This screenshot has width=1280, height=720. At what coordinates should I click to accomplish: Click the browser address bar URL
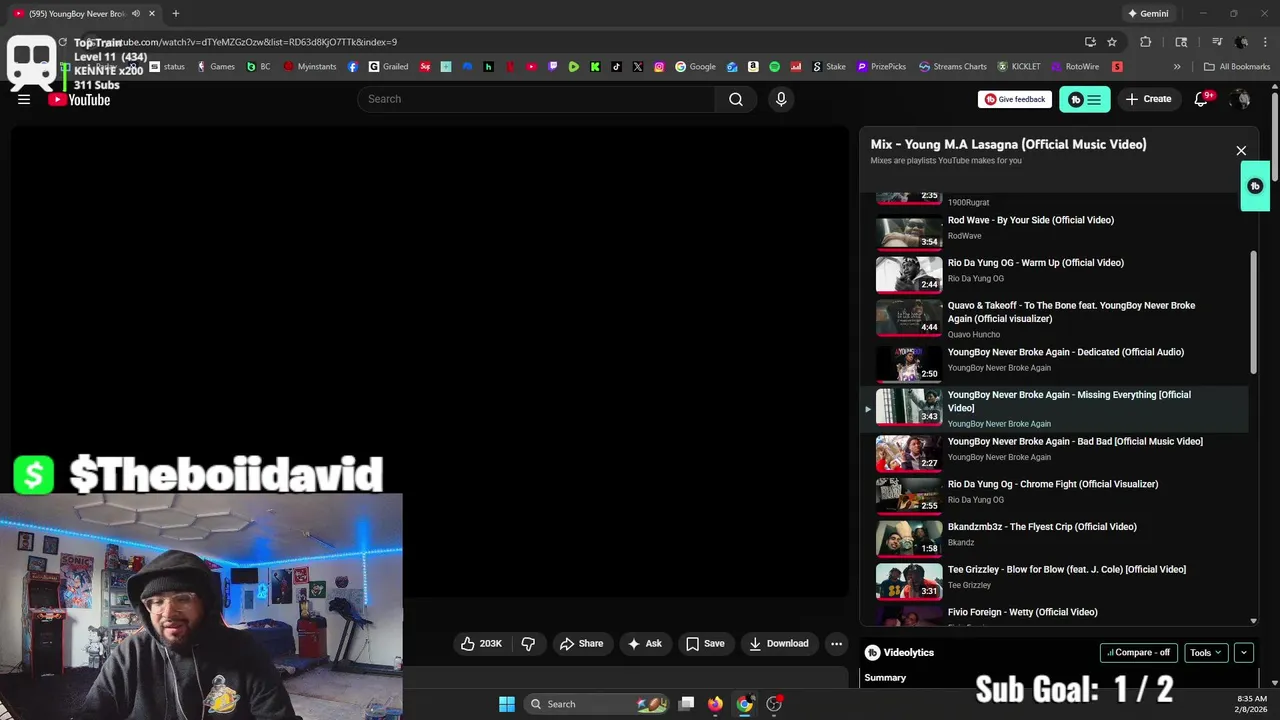(253, 42)
